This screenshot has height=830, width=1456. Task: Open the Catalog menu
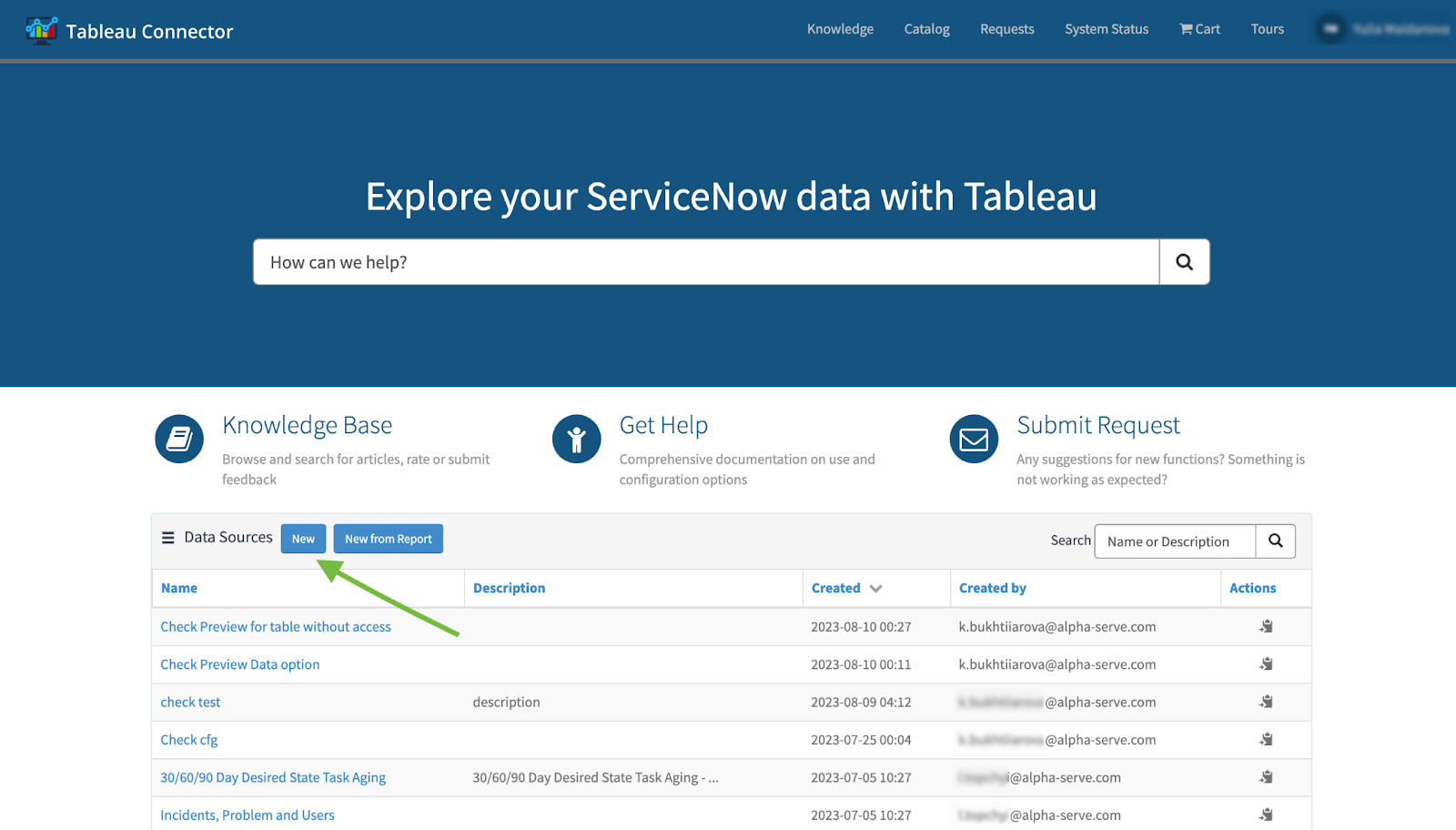[925, 28]
